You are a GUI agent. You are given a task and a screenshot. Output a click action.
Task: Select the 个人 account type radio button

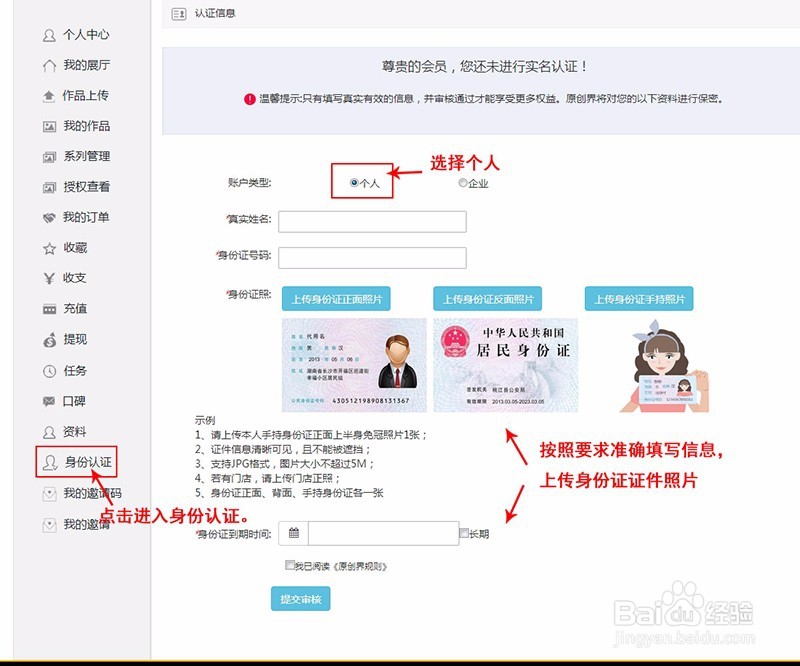coord(354,181)
